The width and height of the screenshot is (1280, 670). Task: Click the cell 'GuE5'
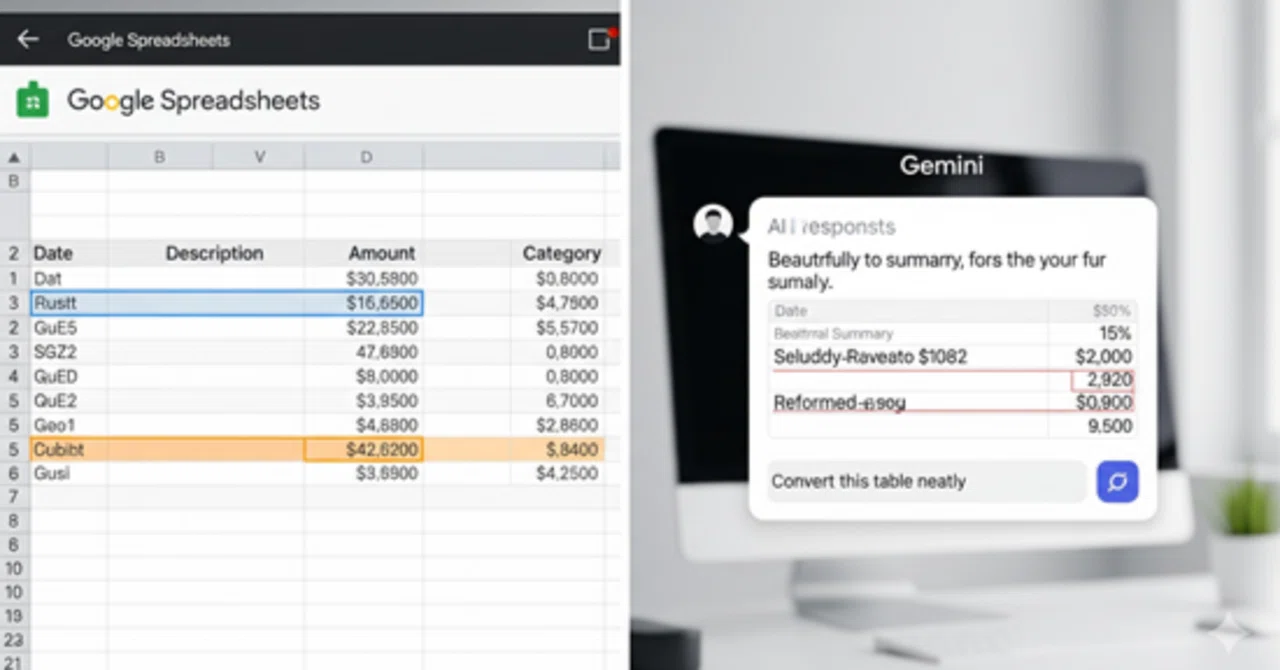coord(69,327)
